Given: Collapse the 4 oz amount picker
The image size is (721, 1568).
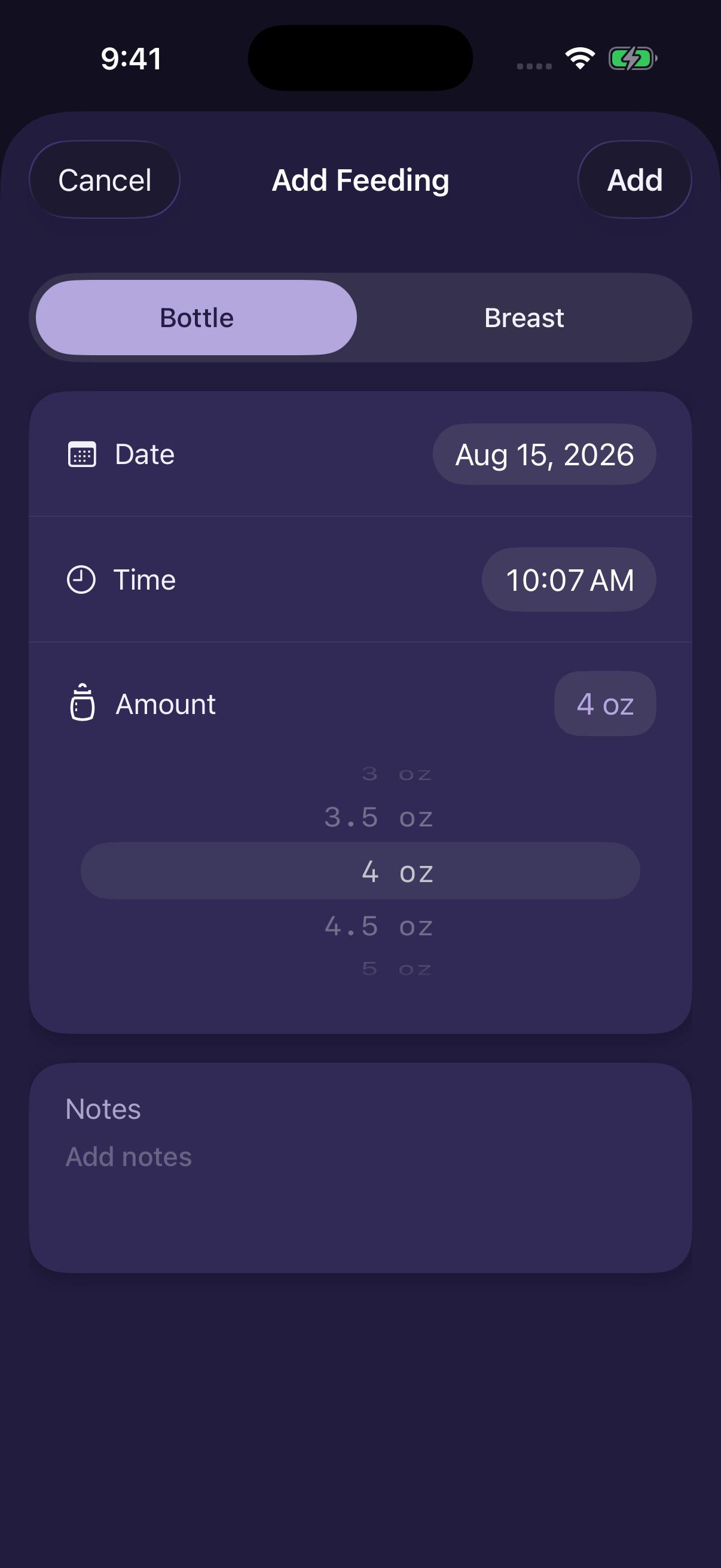Looking at the screenshot, I should pyautogui.click(x=606, y=704).
